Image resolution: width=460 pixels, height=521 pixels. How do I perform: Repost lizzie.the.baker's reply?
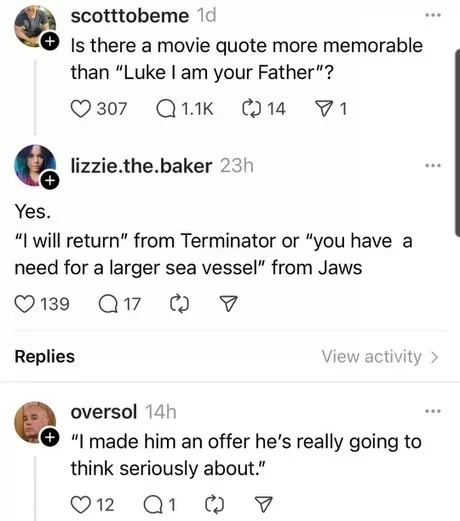[180, 304]
